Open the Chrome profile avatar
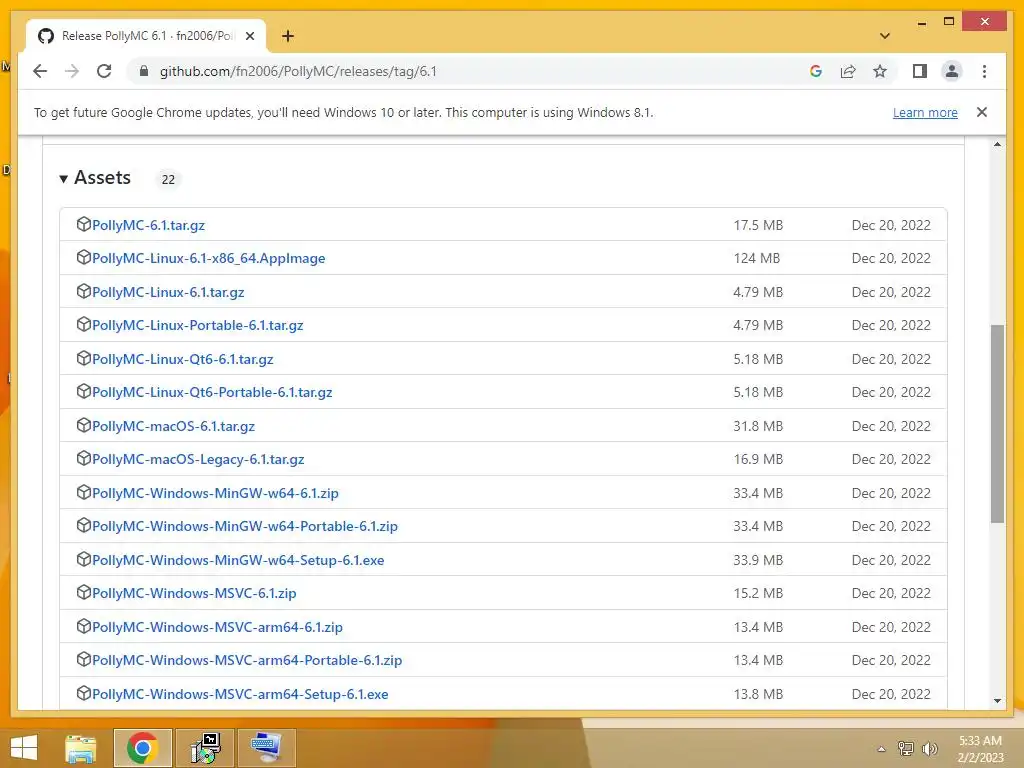This screenshot has width=1024, height=768. [952, 71]
